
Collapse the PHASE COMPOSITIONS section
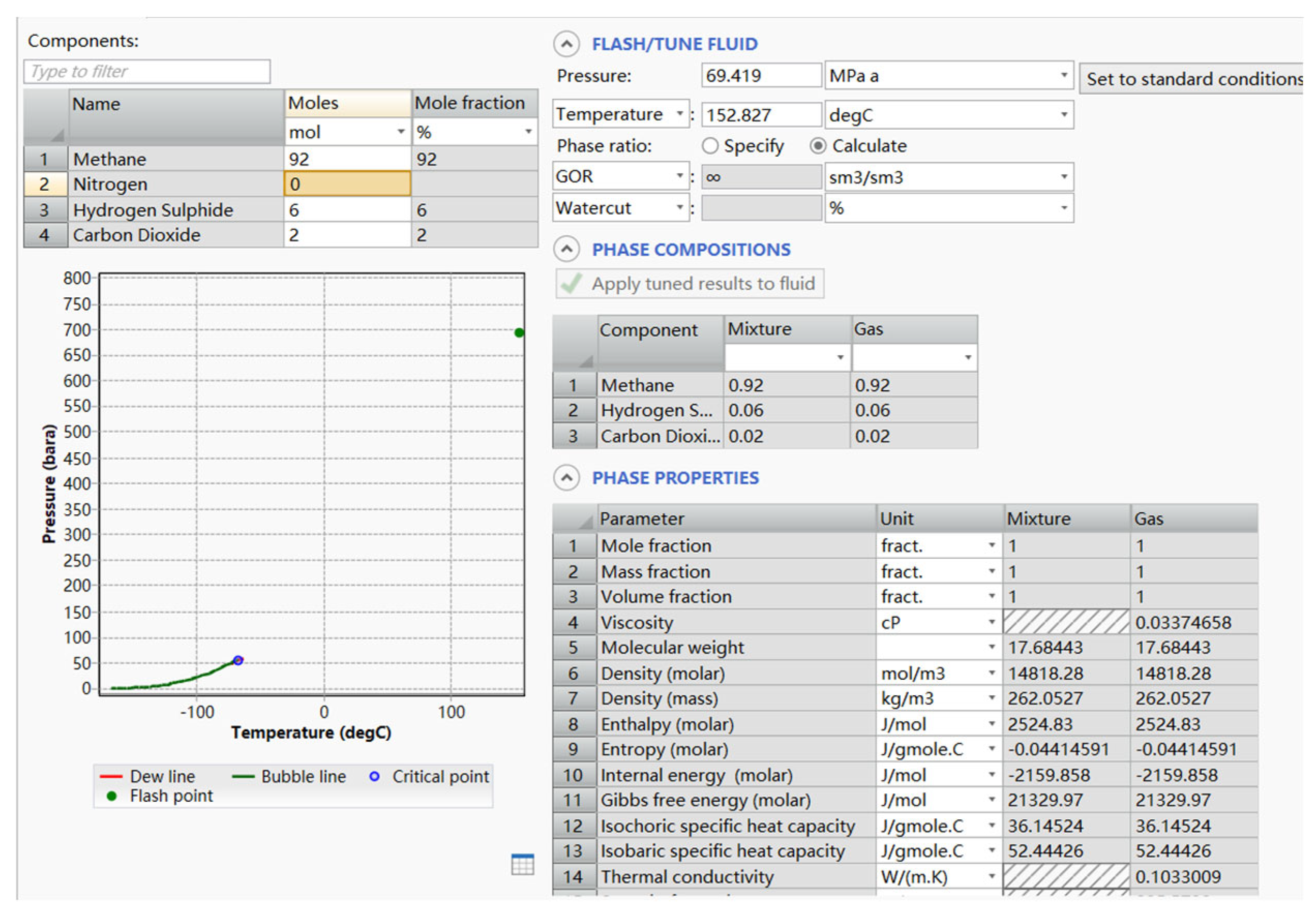(566, 249)
